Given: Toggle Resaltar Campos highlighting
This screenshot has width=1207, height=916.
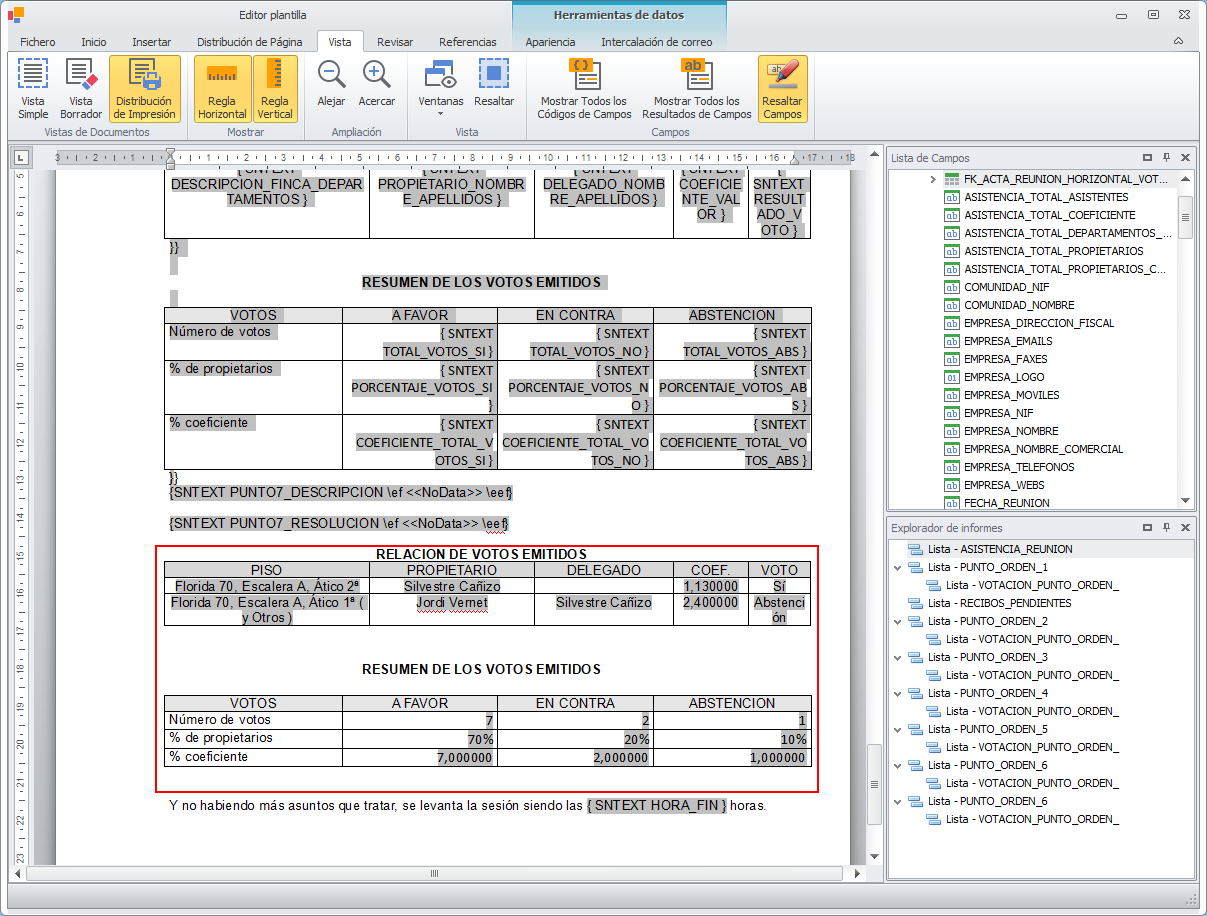Looking at the screenshot, I should tap(782, 88).
